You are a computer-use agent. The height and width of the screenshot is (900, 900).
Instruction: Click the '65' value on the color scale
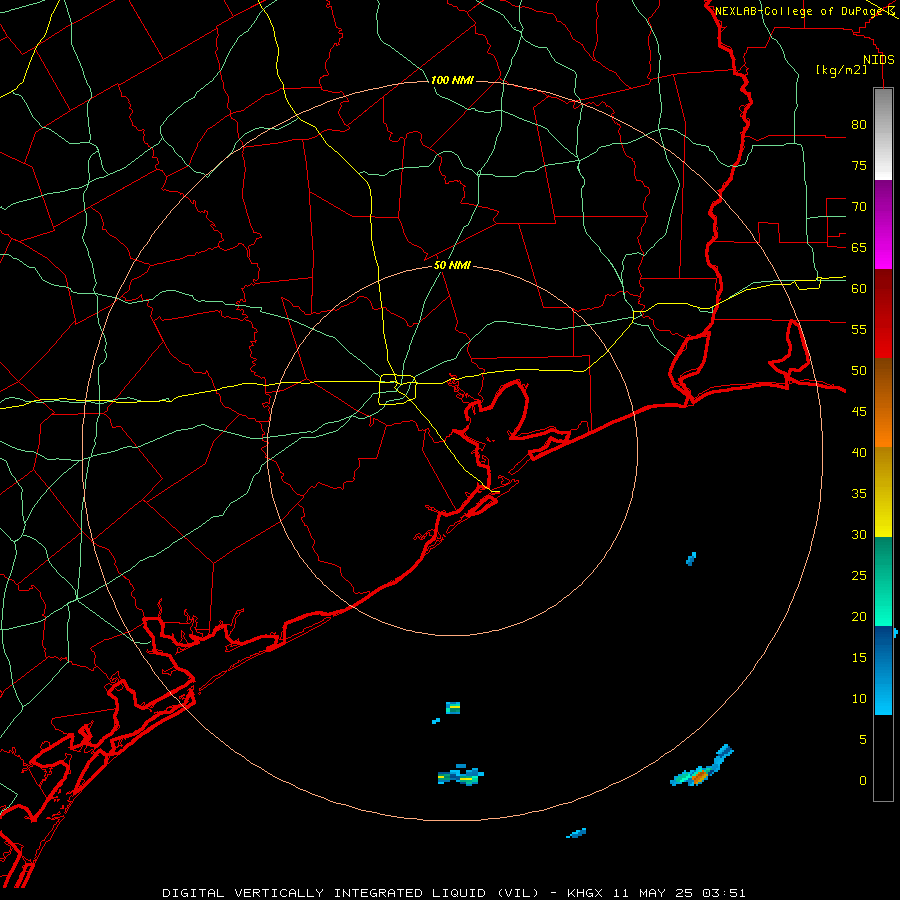coord(859,247)
